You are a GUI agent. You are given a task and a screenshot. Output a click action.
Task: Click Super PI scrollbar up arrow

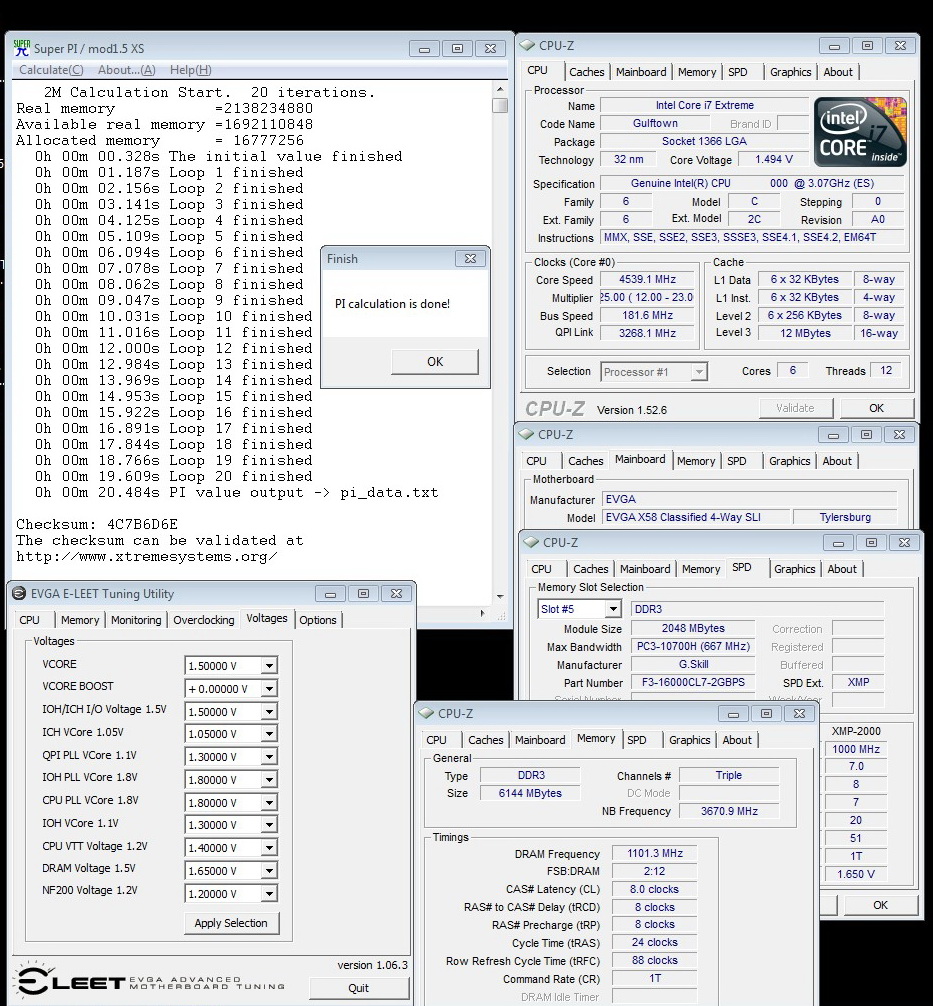500,89
